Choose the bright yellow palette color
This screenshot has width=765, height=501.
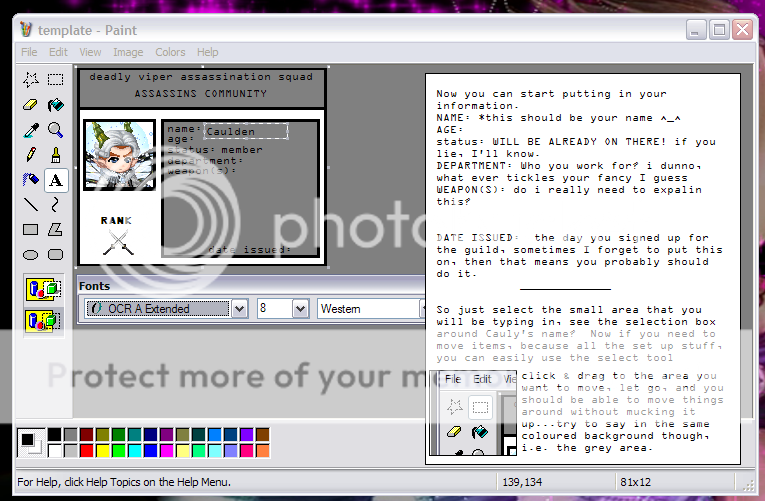(102, 451)
